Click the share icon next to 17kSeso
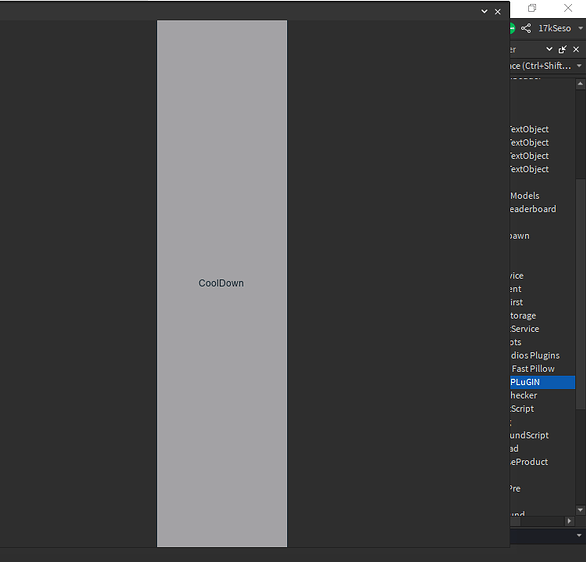586x562 pixels. click(x=526, y=28)
